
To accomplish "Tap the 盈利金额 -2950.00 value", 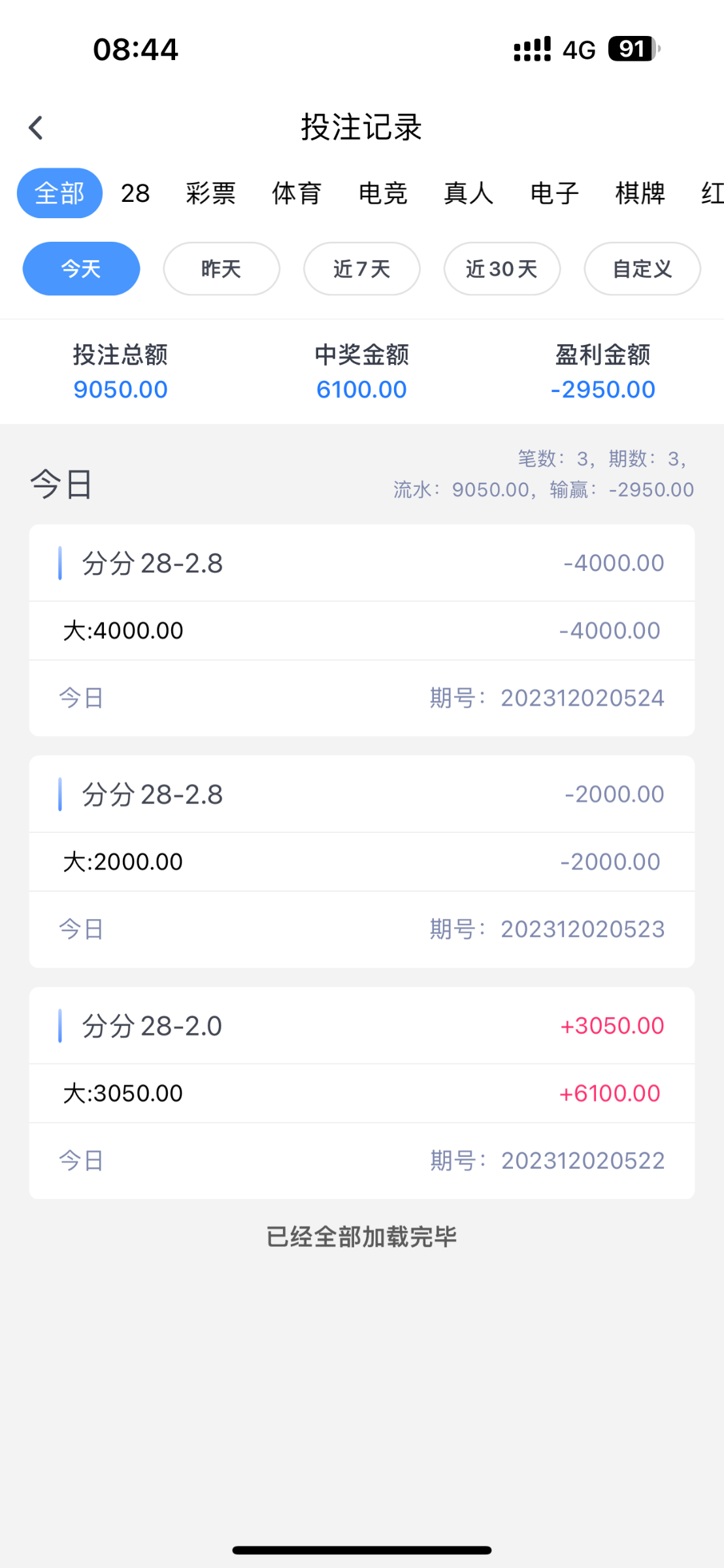I will coord(602,389).
